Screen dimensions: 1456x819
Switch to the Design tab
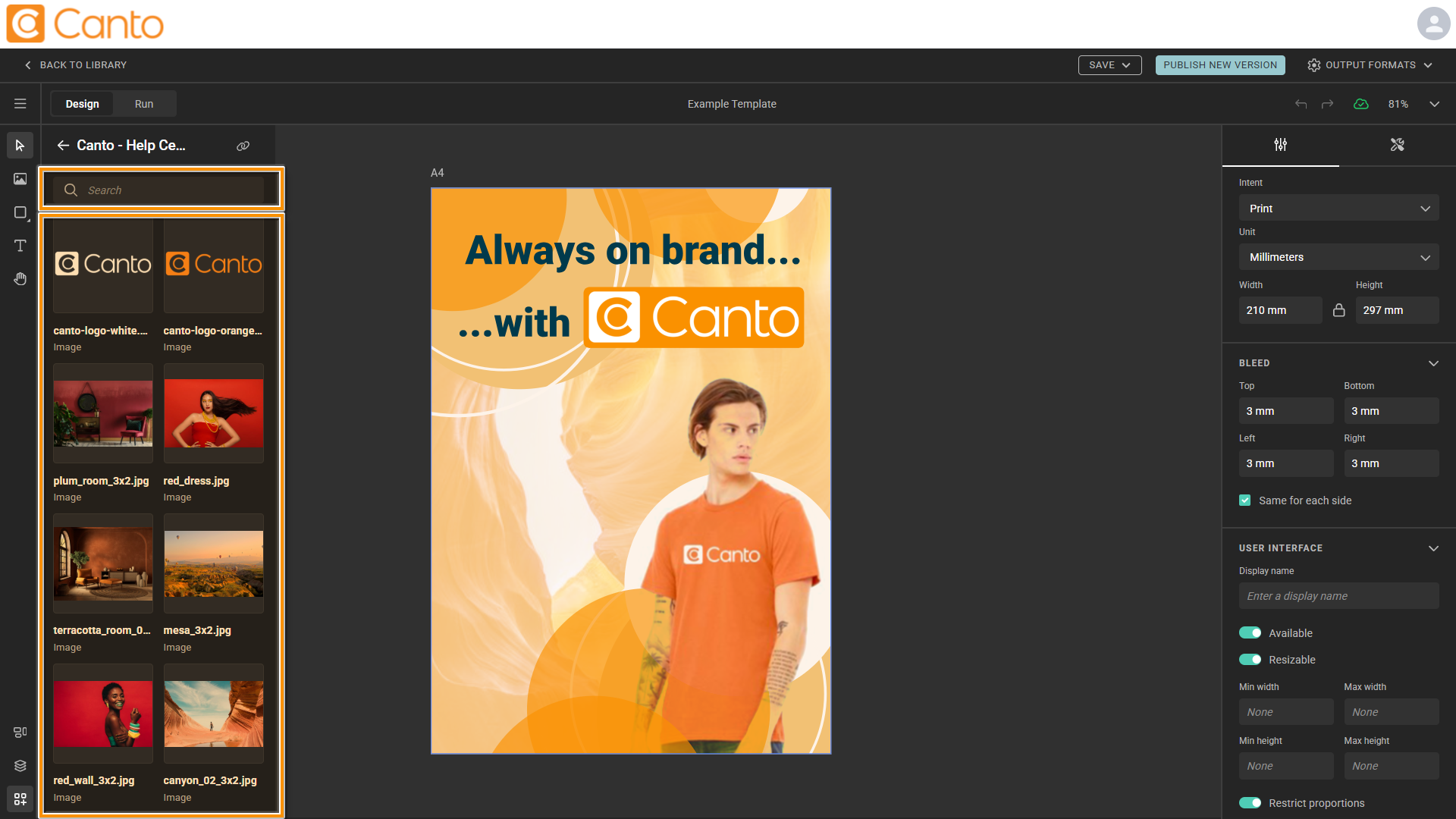click(82, 104)
